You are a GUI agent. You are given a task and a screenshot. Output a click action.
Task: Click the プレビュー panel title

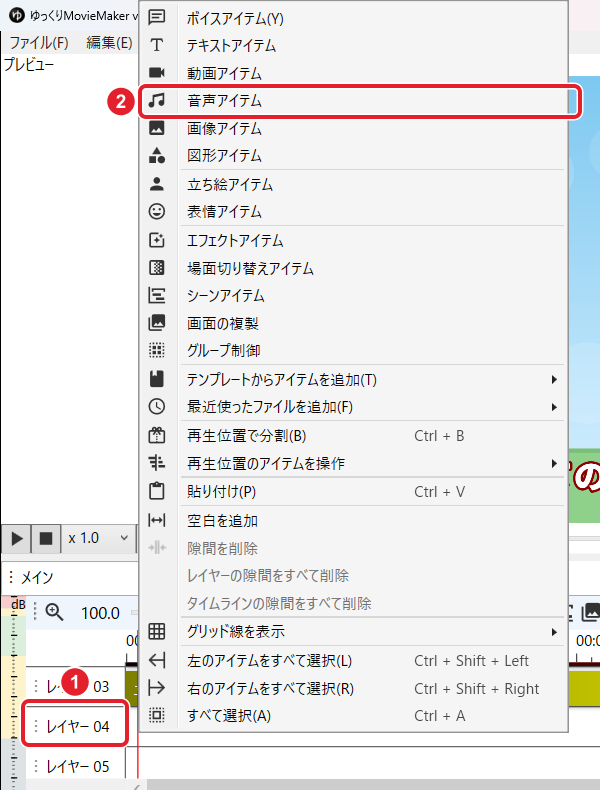(x=29, y=64)
